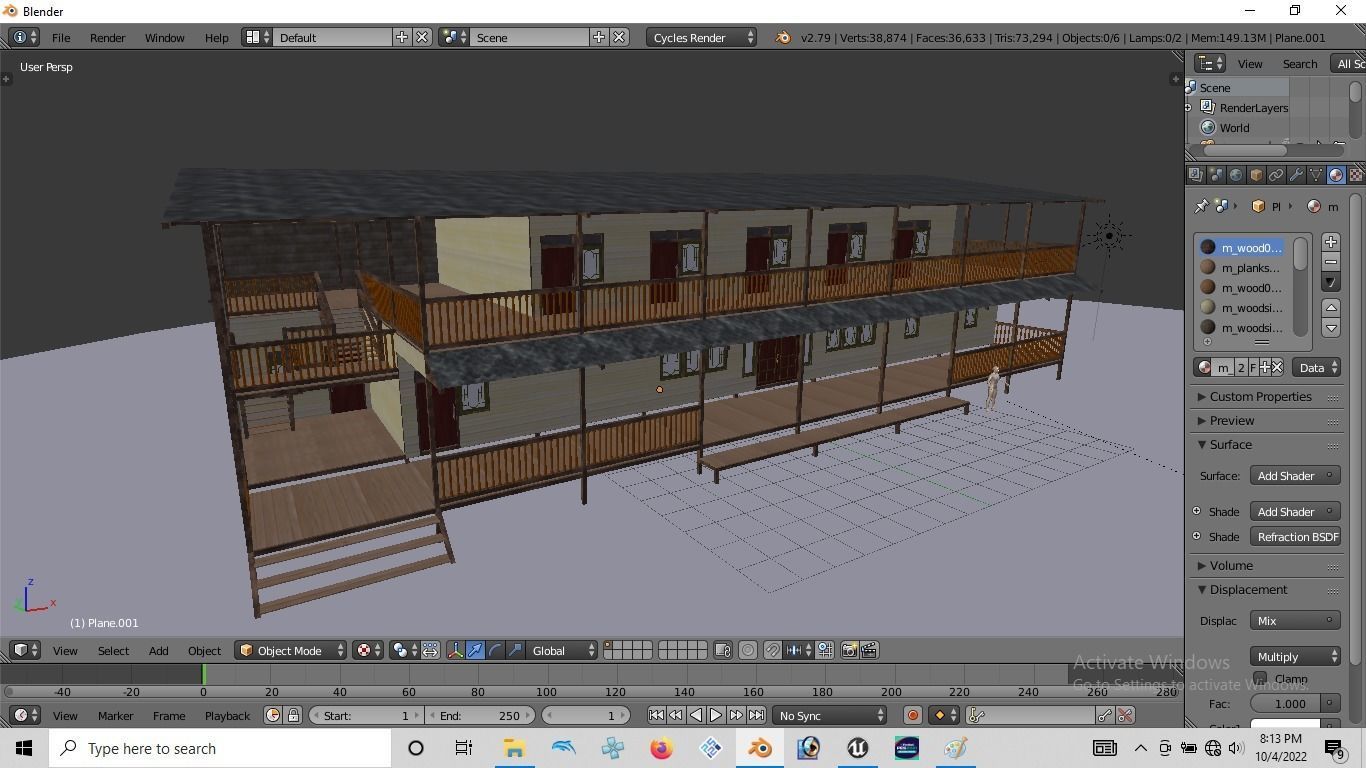Open the No Sync playback dropdown
This screenshot has width=1366, height=768.
pos(829,715)
